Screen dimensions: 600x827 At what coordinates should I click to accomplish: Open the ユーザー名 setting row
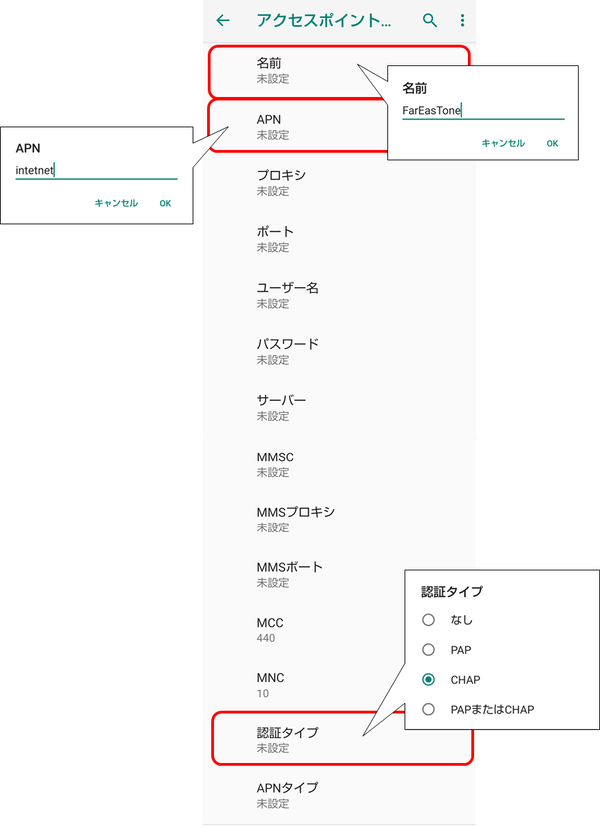[x=339, y=295]
